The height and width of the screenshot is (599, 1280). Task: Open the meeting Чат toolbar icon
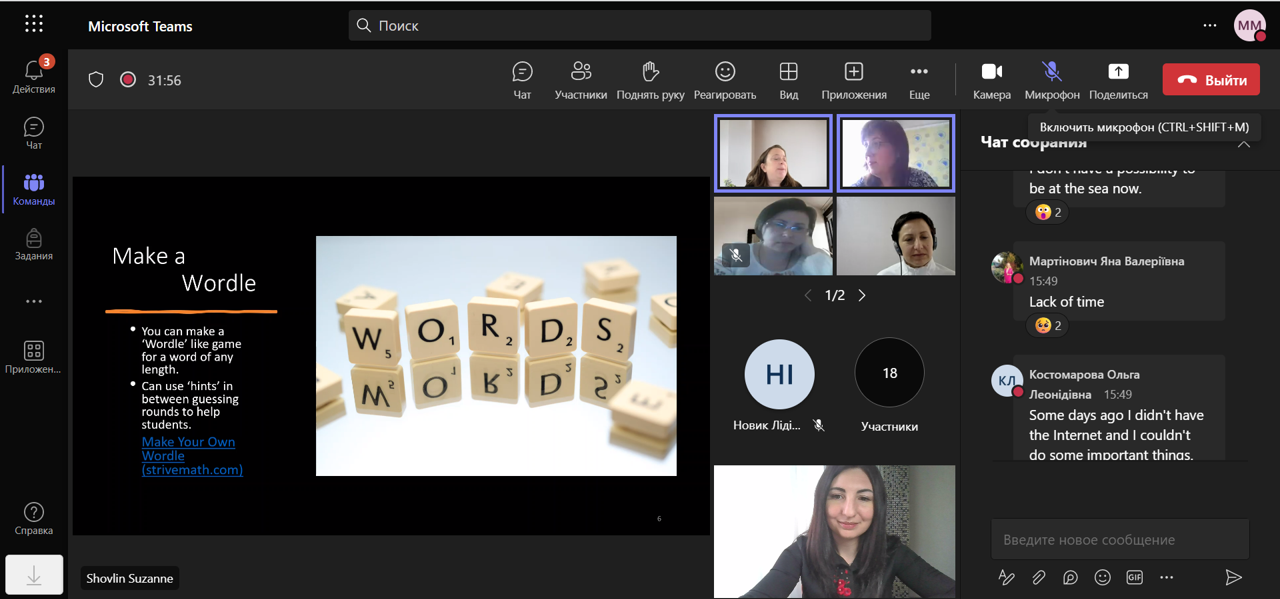coord(522,80)
